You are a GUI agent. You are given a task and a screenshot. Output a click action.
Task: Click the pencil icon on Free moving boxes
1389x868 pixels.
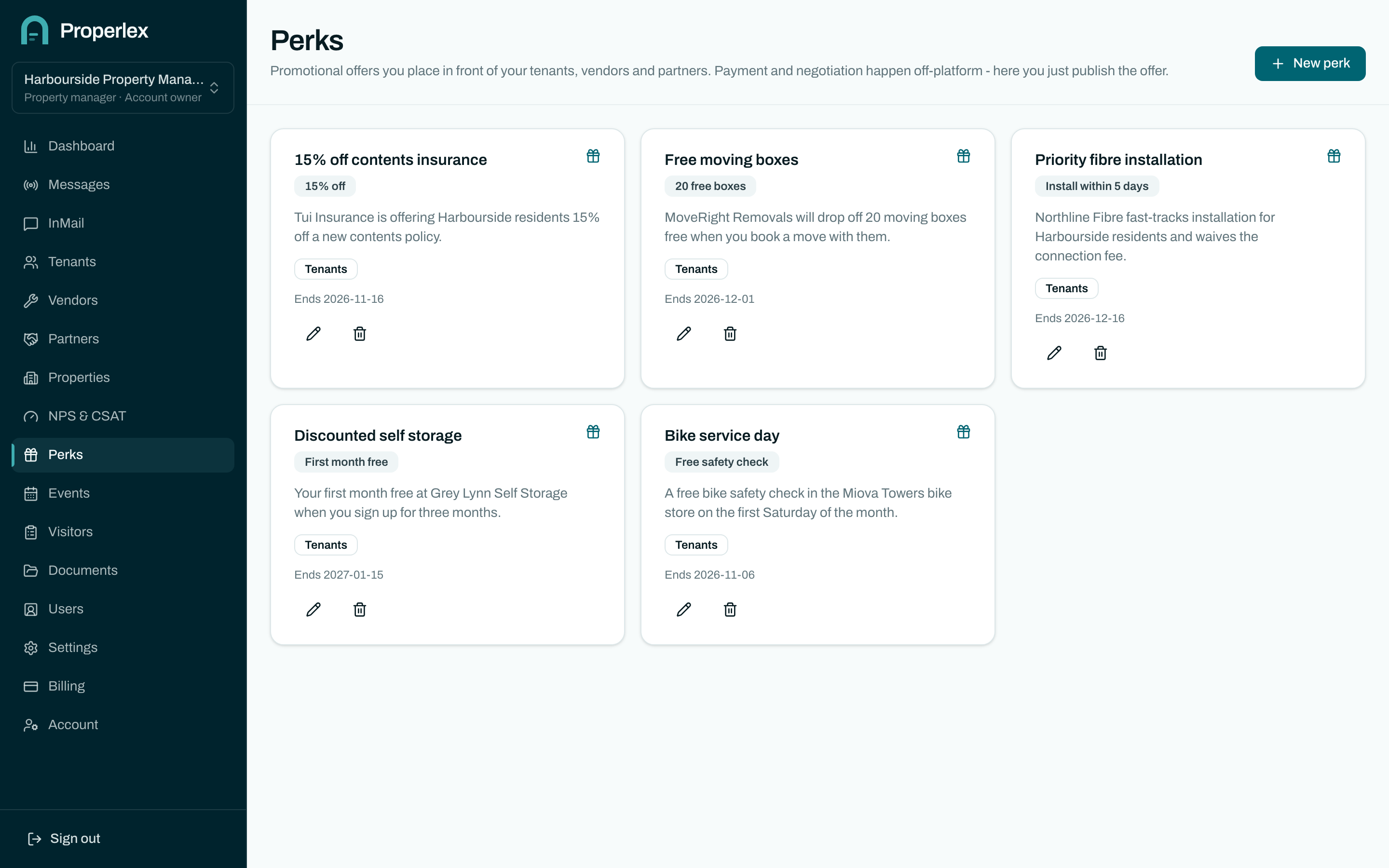683,334
